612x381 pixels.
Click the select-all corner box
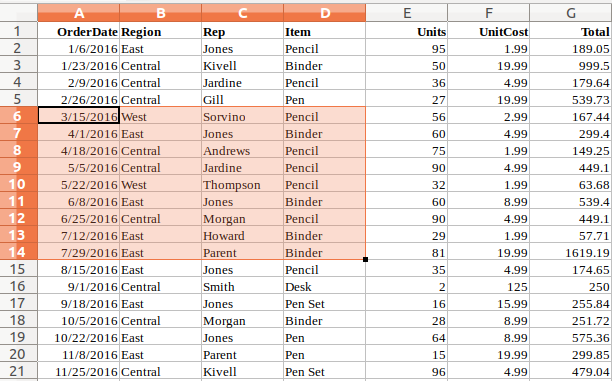[x=18, y=13]
